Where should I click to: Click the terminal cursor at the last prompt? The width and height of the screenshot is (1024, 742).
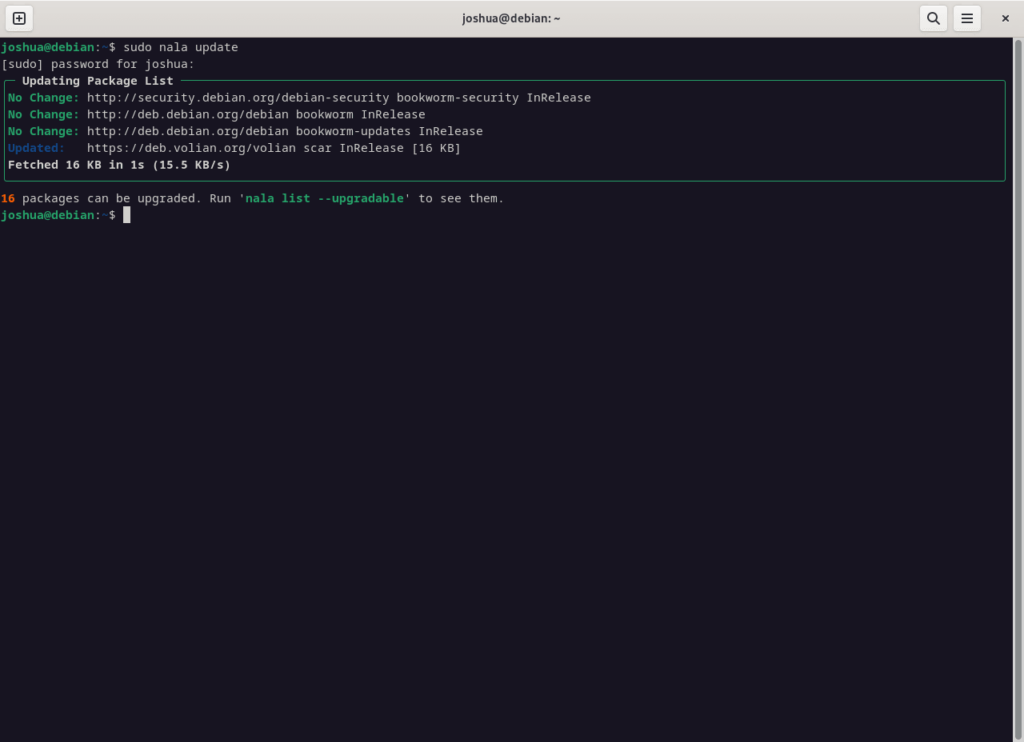(x=127, y=215)
